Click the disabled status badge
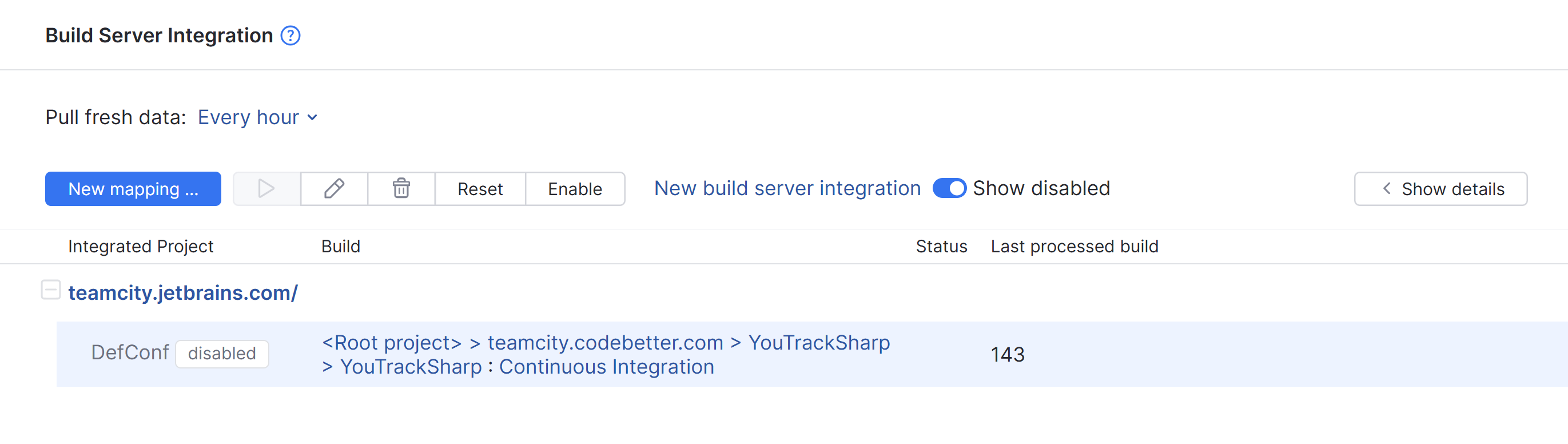This screenshot has width=1568, height=444. pyautogui.click(x=221, y=354)
